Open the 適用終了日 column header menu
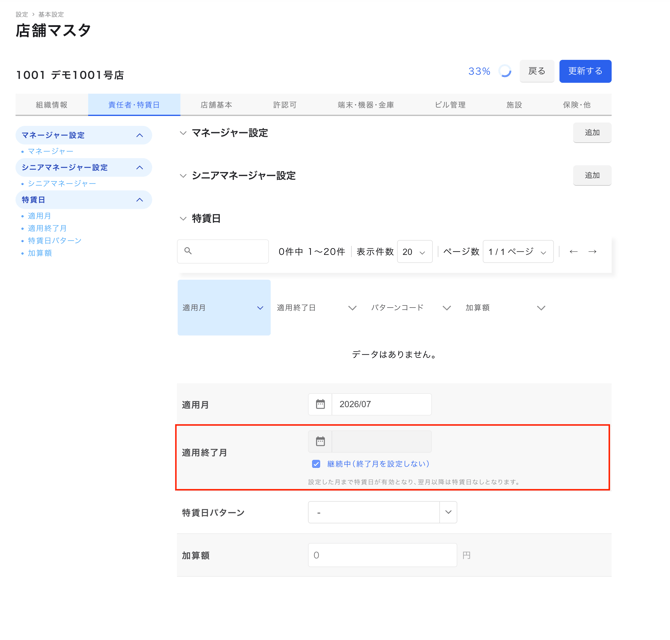The height and width of the screenshot is (640, 670). click(352, 308)
